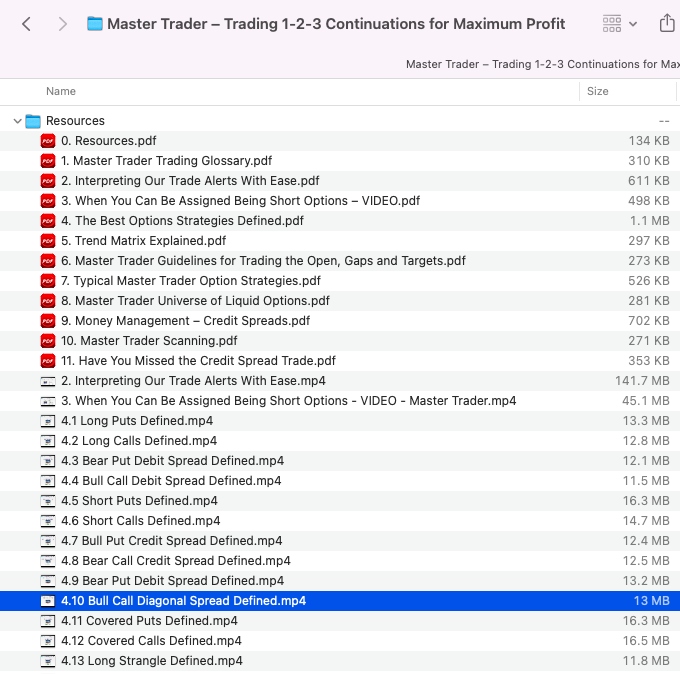This screenshot has height=674, width=680.
Task: Select 4.13 Long Strangle Defined.mp4
Action: coord(152,661)
